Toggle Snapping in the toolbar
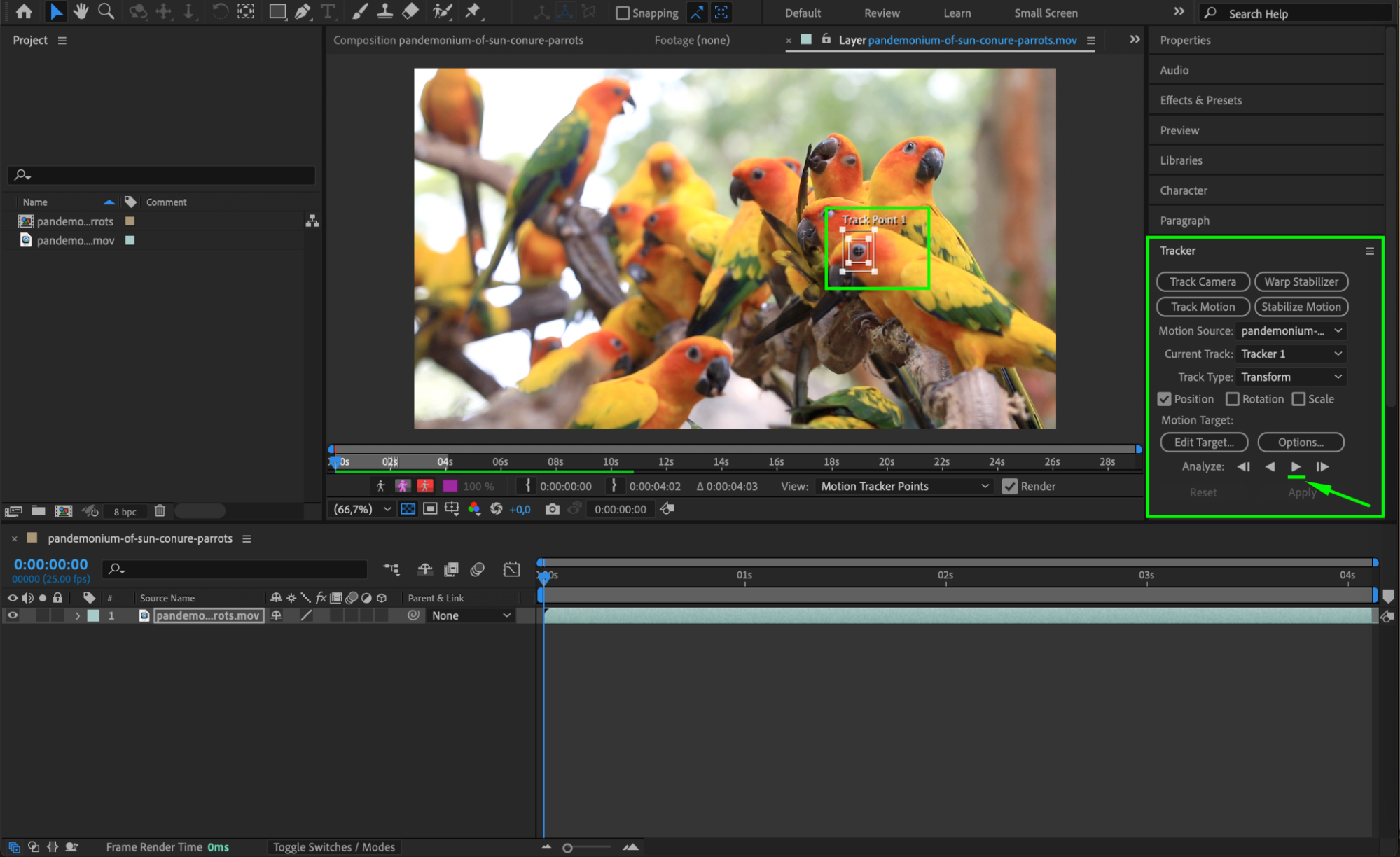The image size is (1400, 857). (621, 13)
